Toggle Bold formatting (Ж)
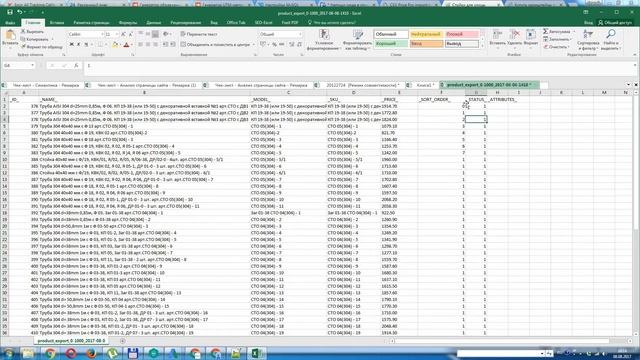This screenshot has height=360, width=640. (x=71, y=44)
